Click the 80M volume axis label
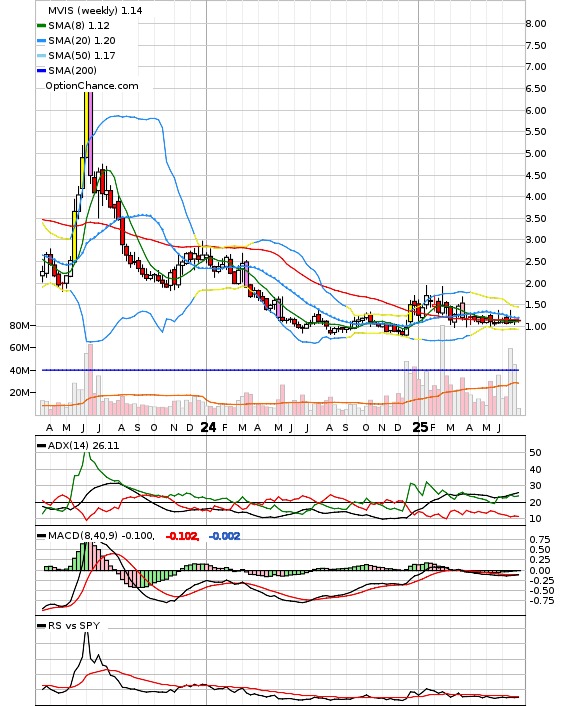The image size is (566, 706). [19, 326]
